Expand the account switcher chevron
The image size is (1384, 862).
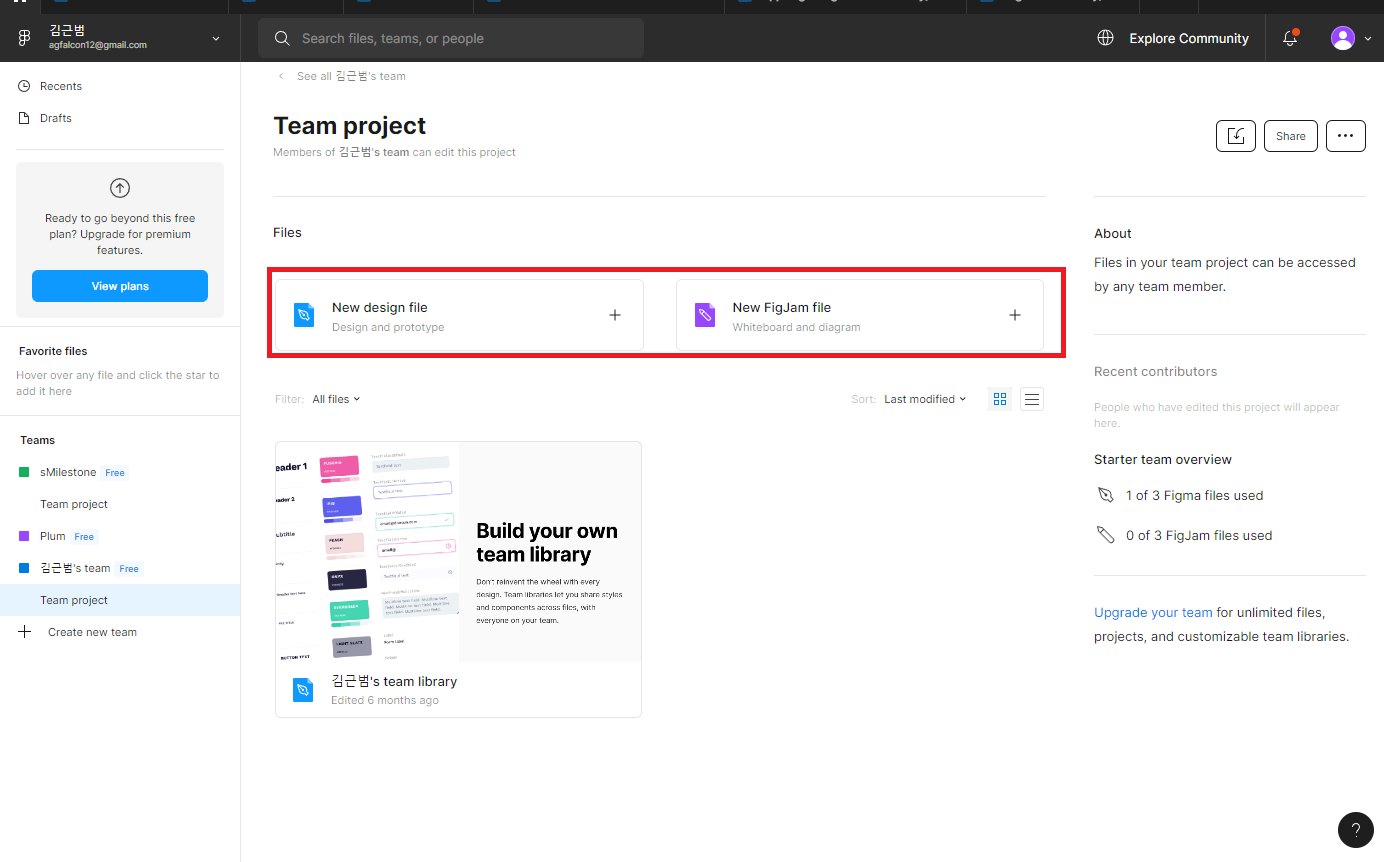point(216,39)
